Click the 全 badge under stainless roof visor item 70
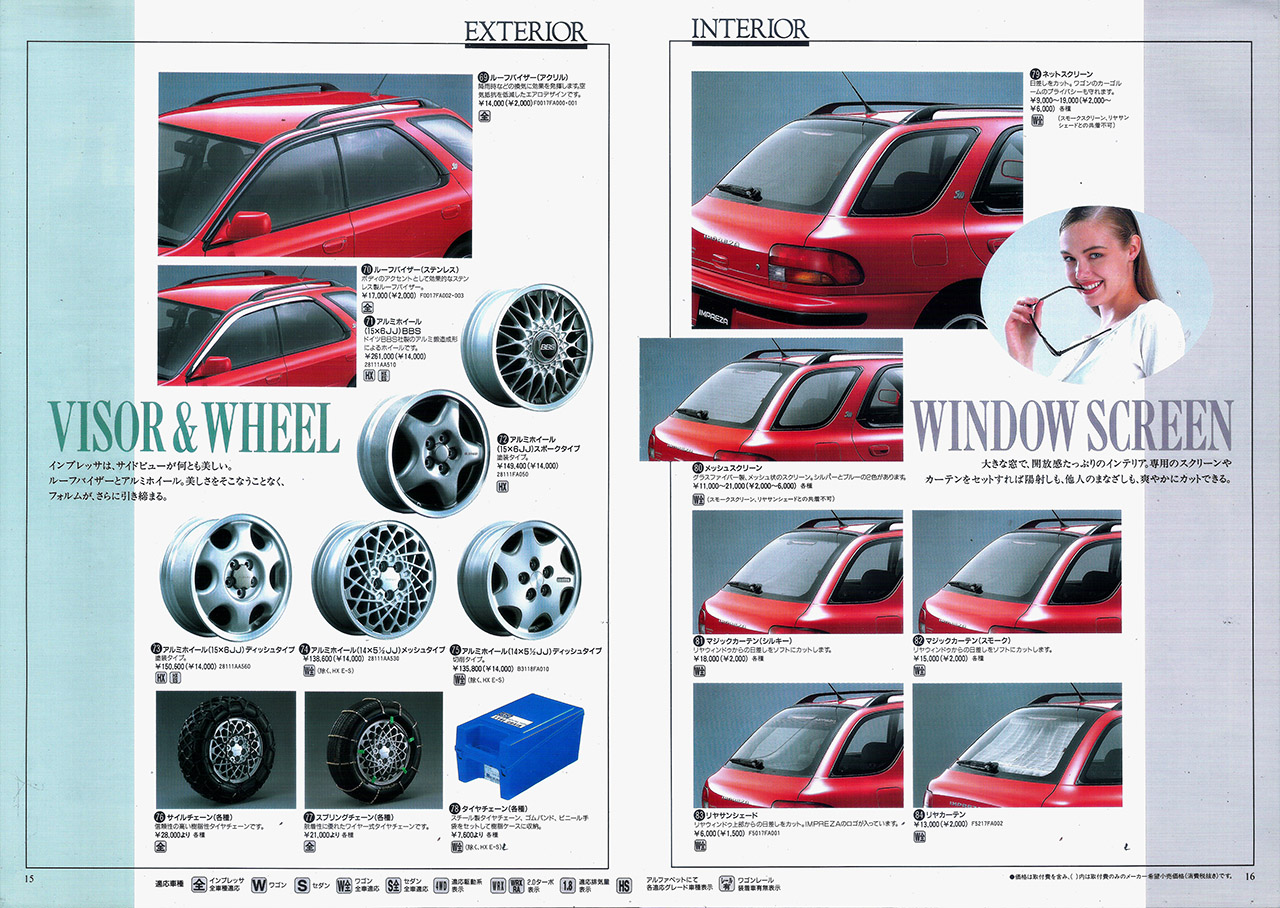 368,308
